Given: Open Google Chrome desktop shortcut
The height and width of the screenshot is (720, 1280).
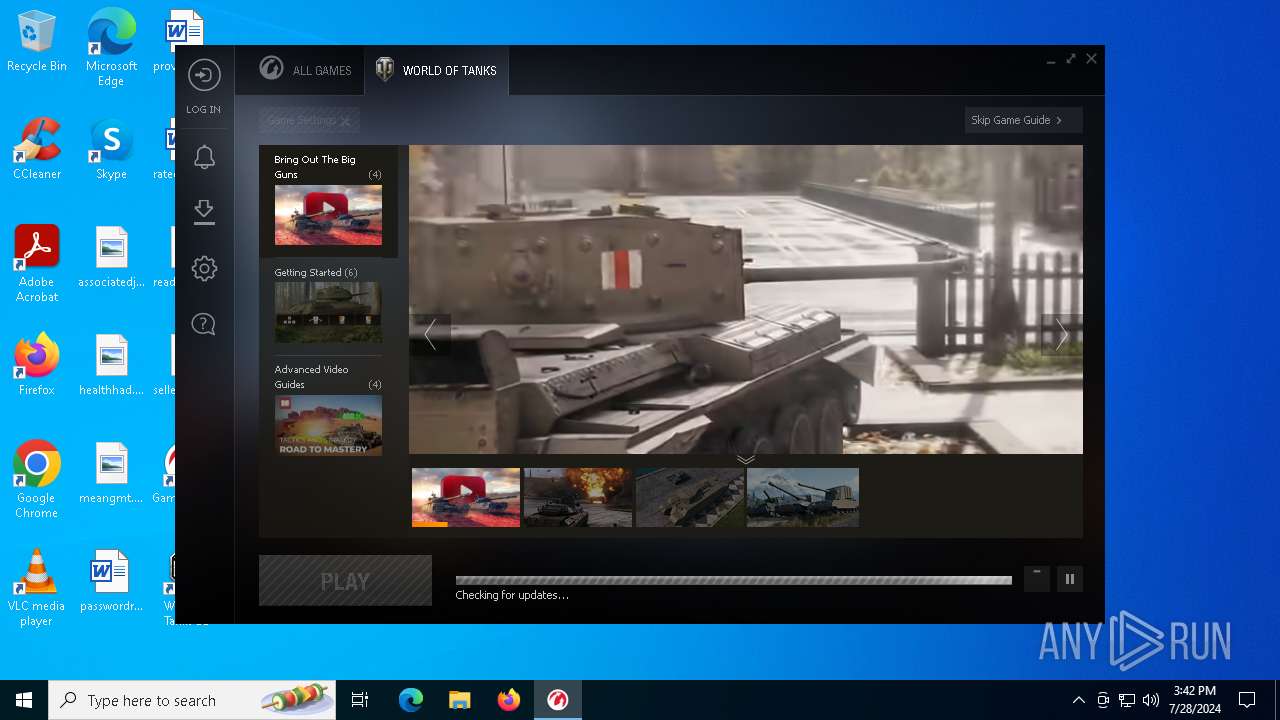Looking at the screenshot, I should pyautogui.click(x=37, y=480).
